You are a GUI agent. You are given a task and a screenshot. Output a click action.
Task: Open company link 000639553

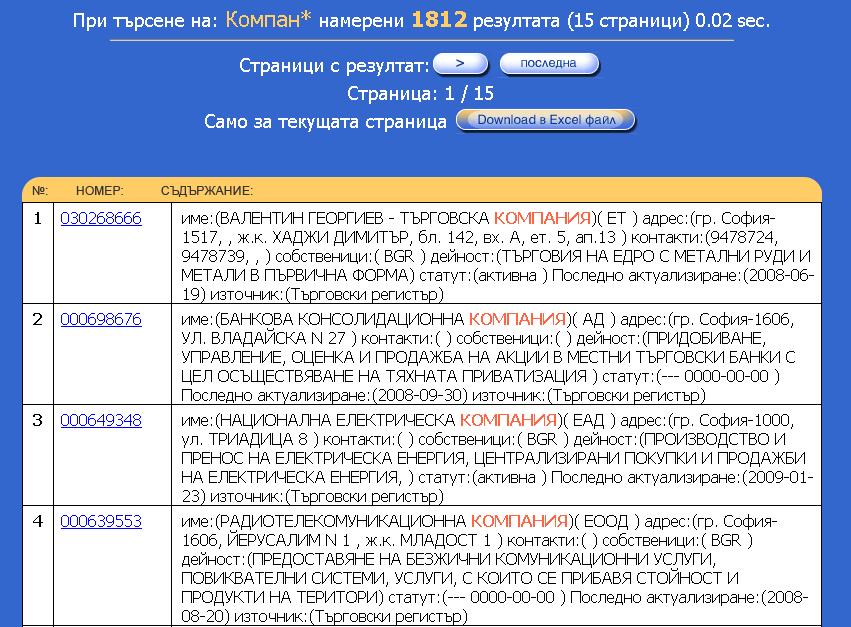[x=101, y=521]
